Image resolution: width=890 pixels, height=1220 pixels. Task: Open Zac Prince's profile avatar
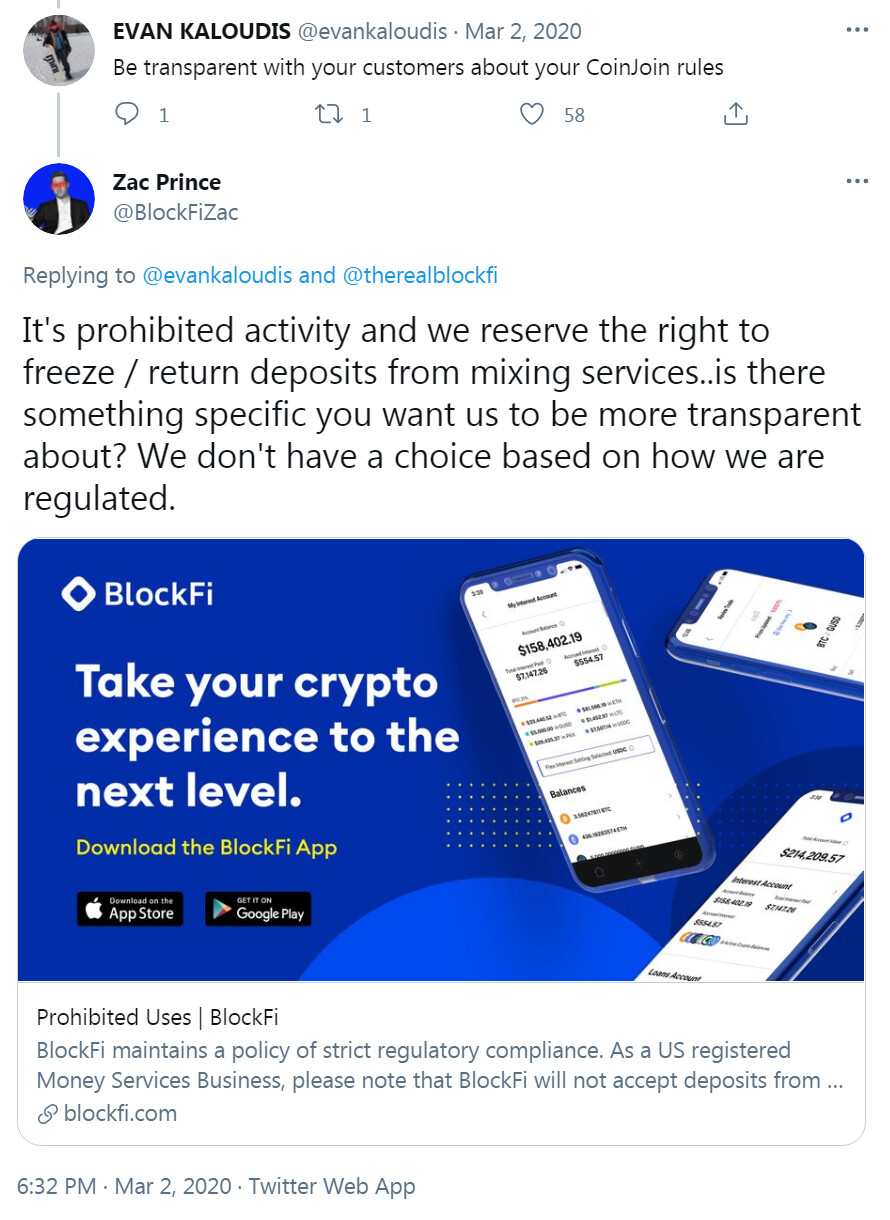pyautogui.click(x=58, y=200)
